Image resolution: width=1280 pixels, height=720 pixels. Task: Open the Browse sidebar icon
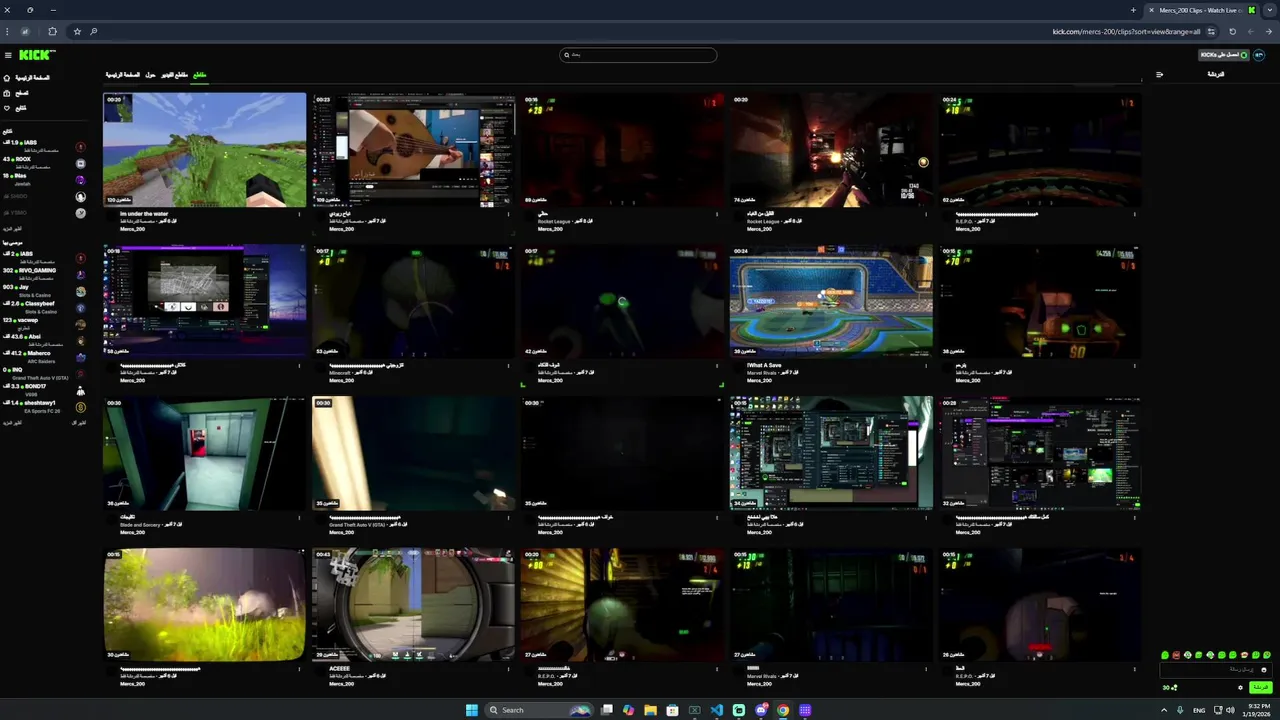point(7,93)
